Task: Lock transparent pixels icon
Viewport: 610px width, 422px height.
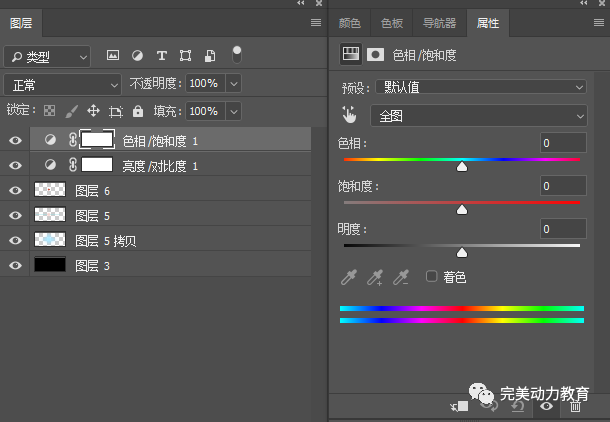Action: tap(49, 111)
